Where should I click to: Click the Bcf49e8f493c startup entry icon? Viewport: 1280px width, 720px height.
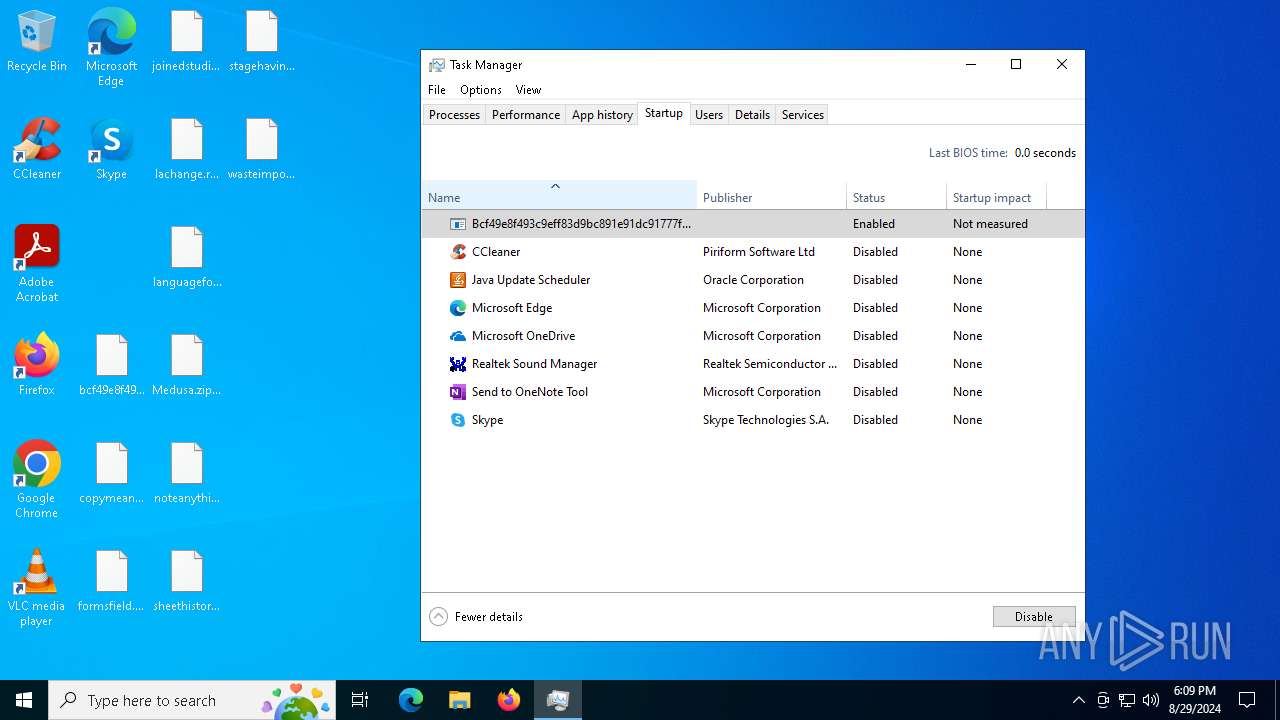coord(458,224)
